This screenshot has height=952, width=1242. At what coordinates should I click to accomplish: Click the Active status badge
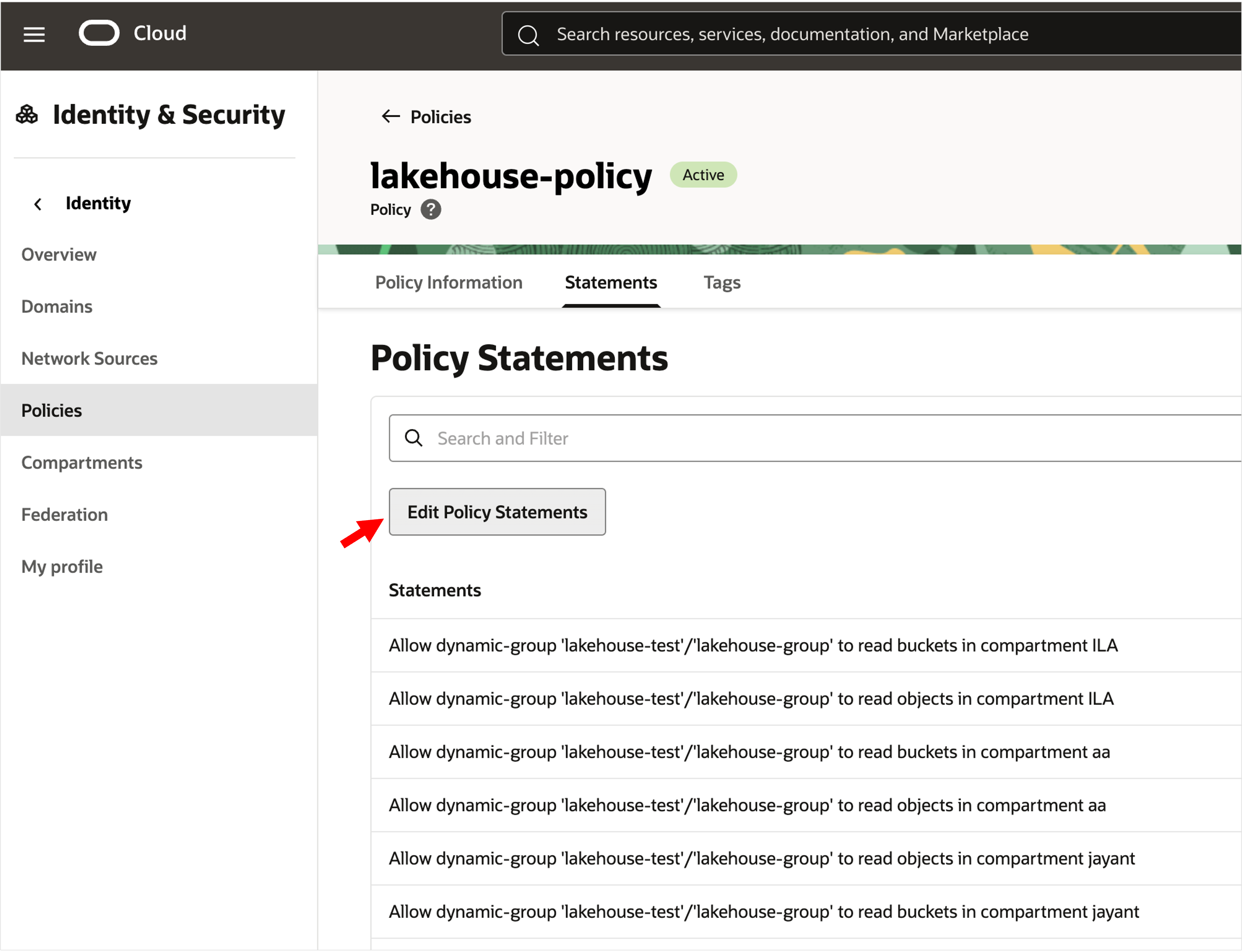[703, 174]
